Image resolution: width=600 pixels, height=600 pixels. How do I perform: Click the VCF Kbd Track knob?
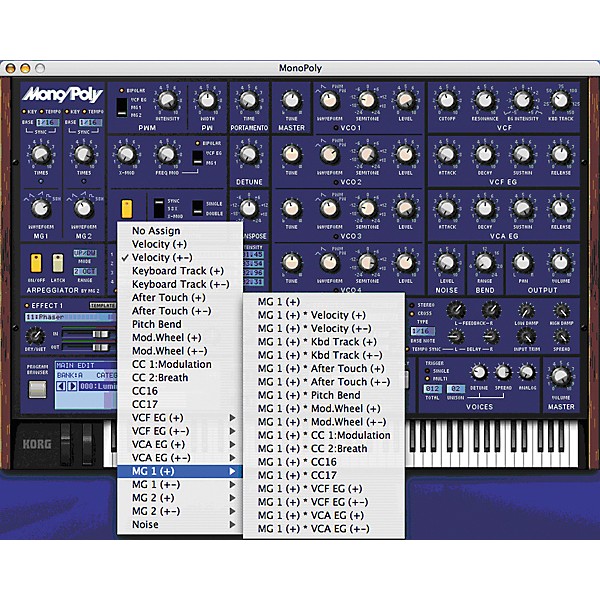point(561,101)
